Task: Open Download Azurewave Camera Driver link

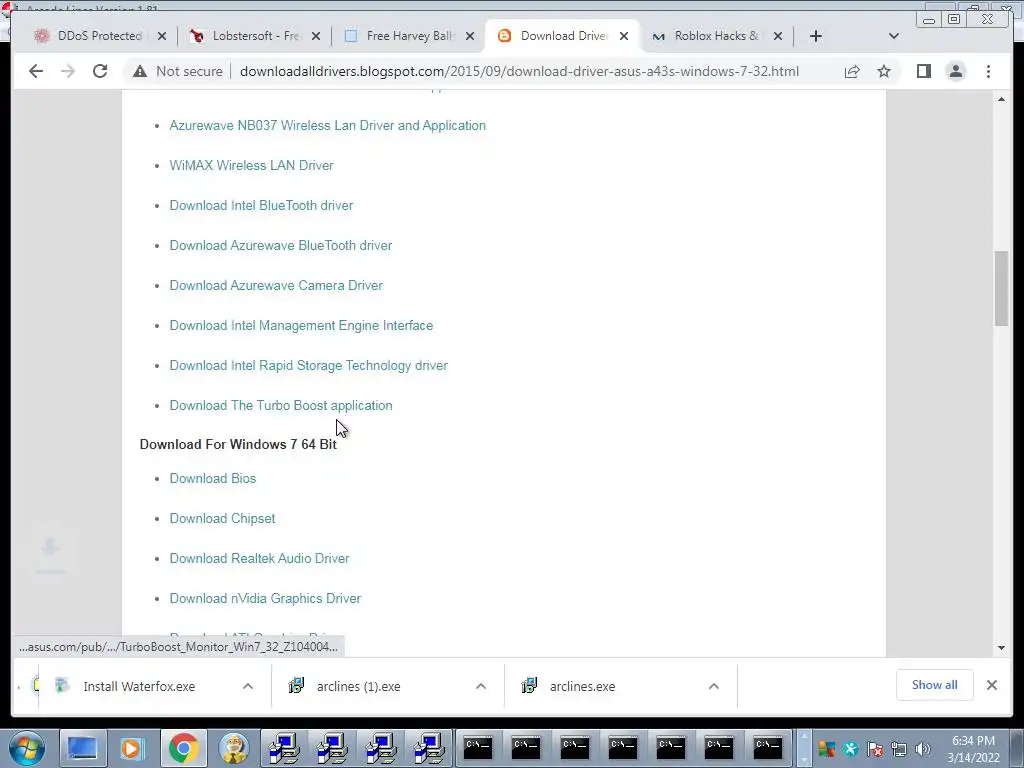Action: (x=276, y=285)
